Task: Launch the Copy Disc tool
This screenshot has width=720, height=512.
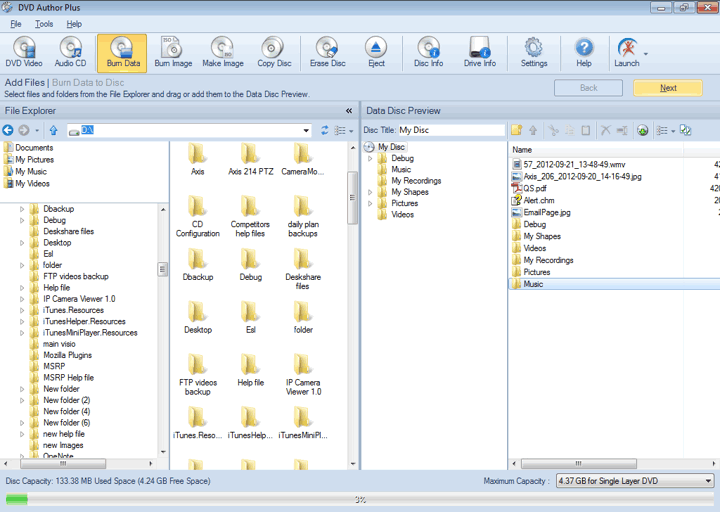Action: pyautogui.click(x=273, y=52)
